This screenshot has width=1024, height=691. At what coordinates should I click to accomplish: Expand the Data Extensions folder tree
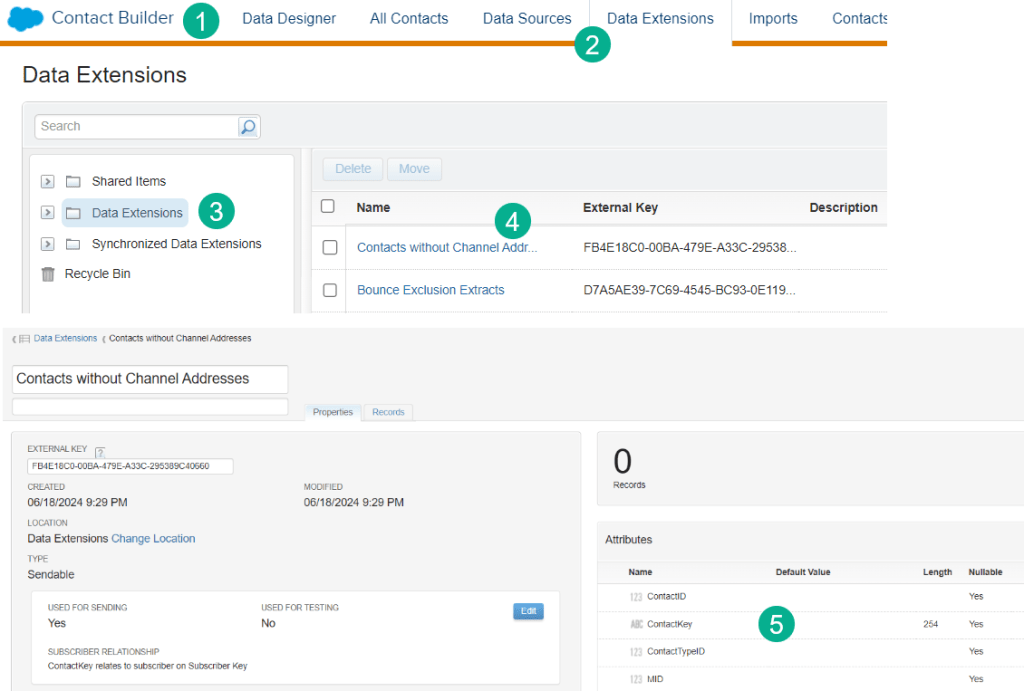pyautogui.click(x=47, y=213)
